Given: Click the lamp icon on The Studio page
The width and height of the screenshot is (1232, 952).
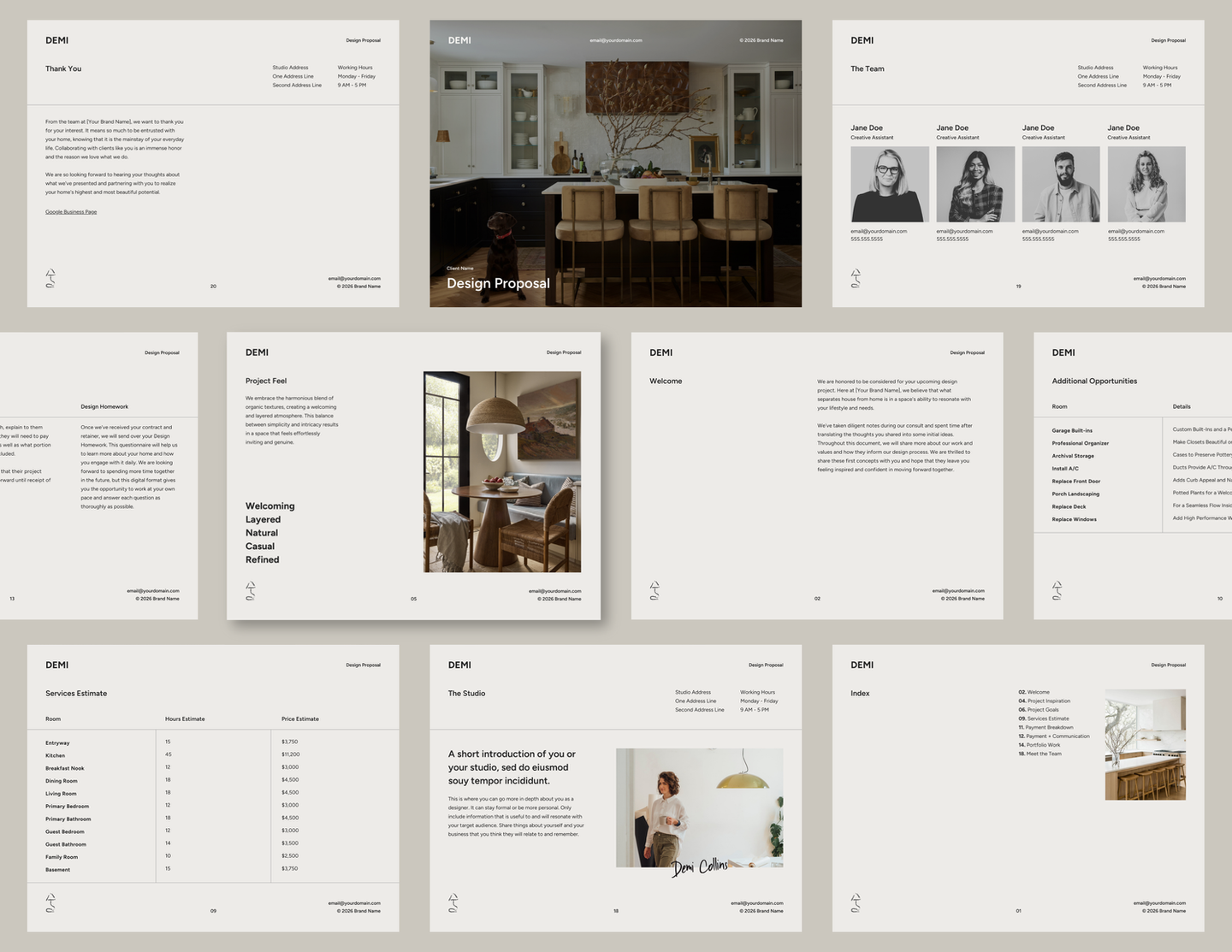Looking at the screenshot, I should pyautogui.click(x=453, y=902).
